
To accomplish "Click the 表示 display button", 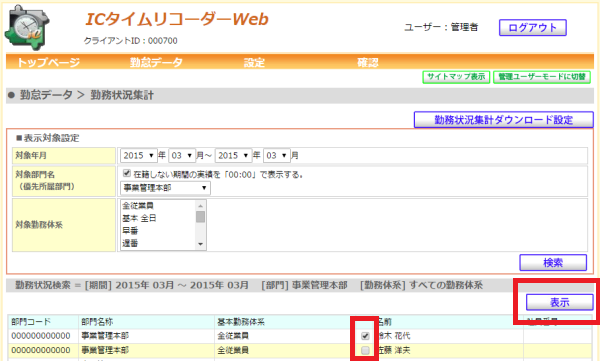I will tap(559, 302).
